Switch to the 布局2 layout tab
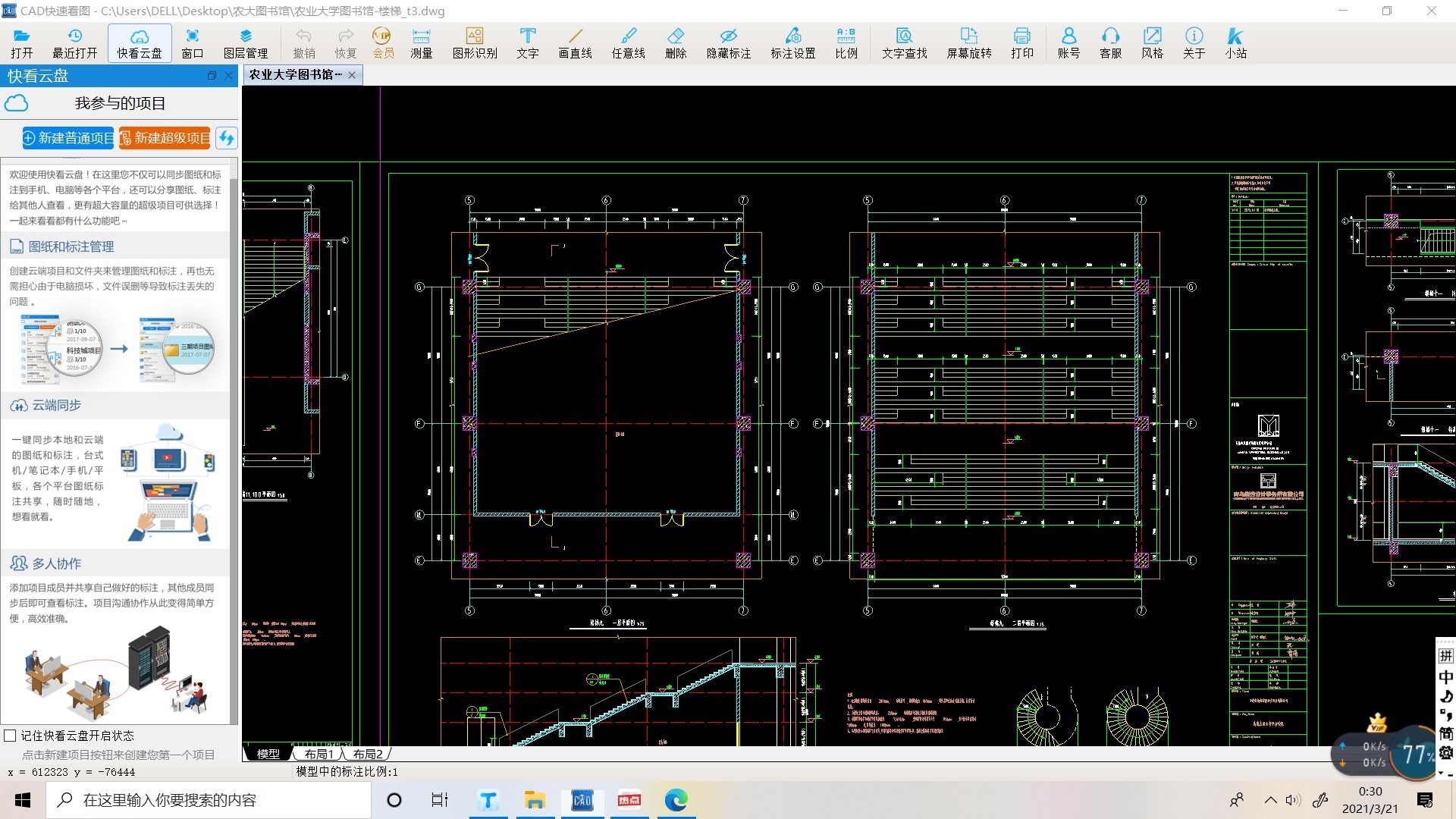1456x819 pixels. [367, 754]
